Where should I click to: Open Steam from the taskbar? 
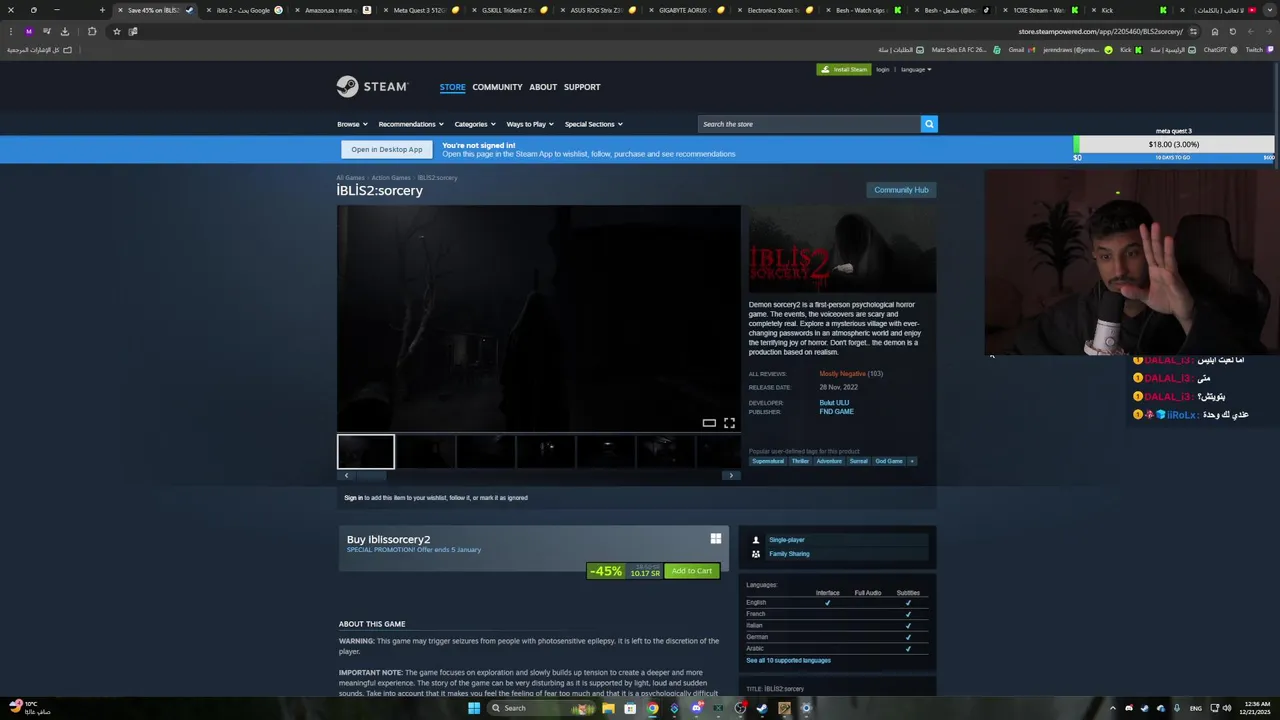click(762, 708)
